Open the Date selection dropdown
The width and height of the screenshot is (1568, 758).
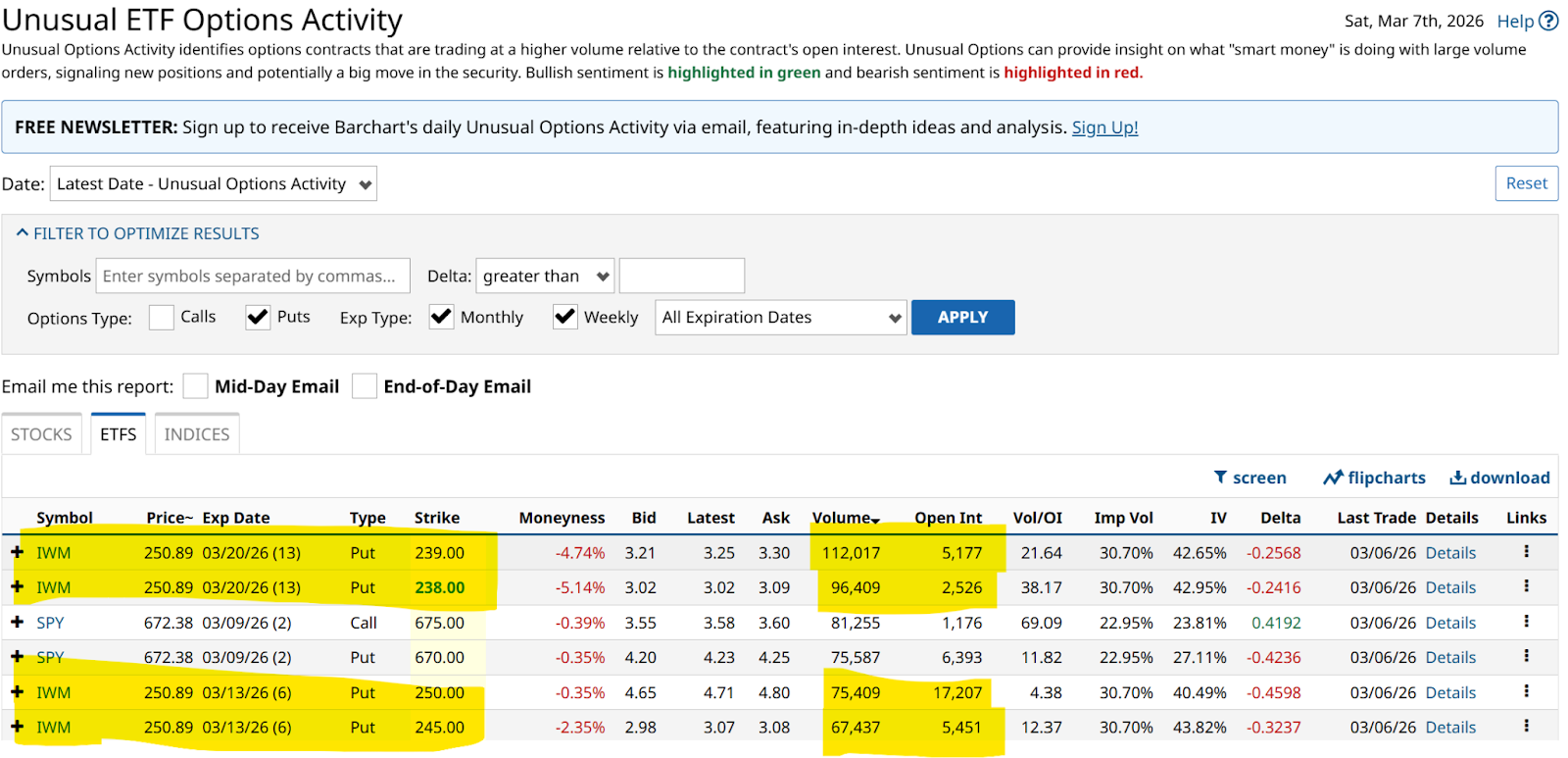coord(214,184)
